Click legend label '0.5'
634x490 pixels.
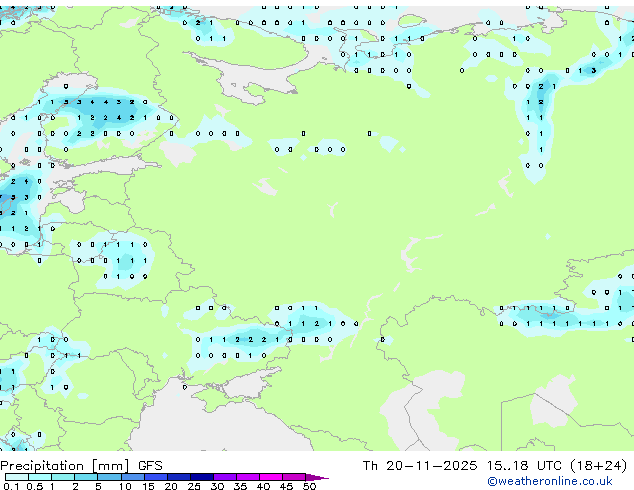click(35, 486)
